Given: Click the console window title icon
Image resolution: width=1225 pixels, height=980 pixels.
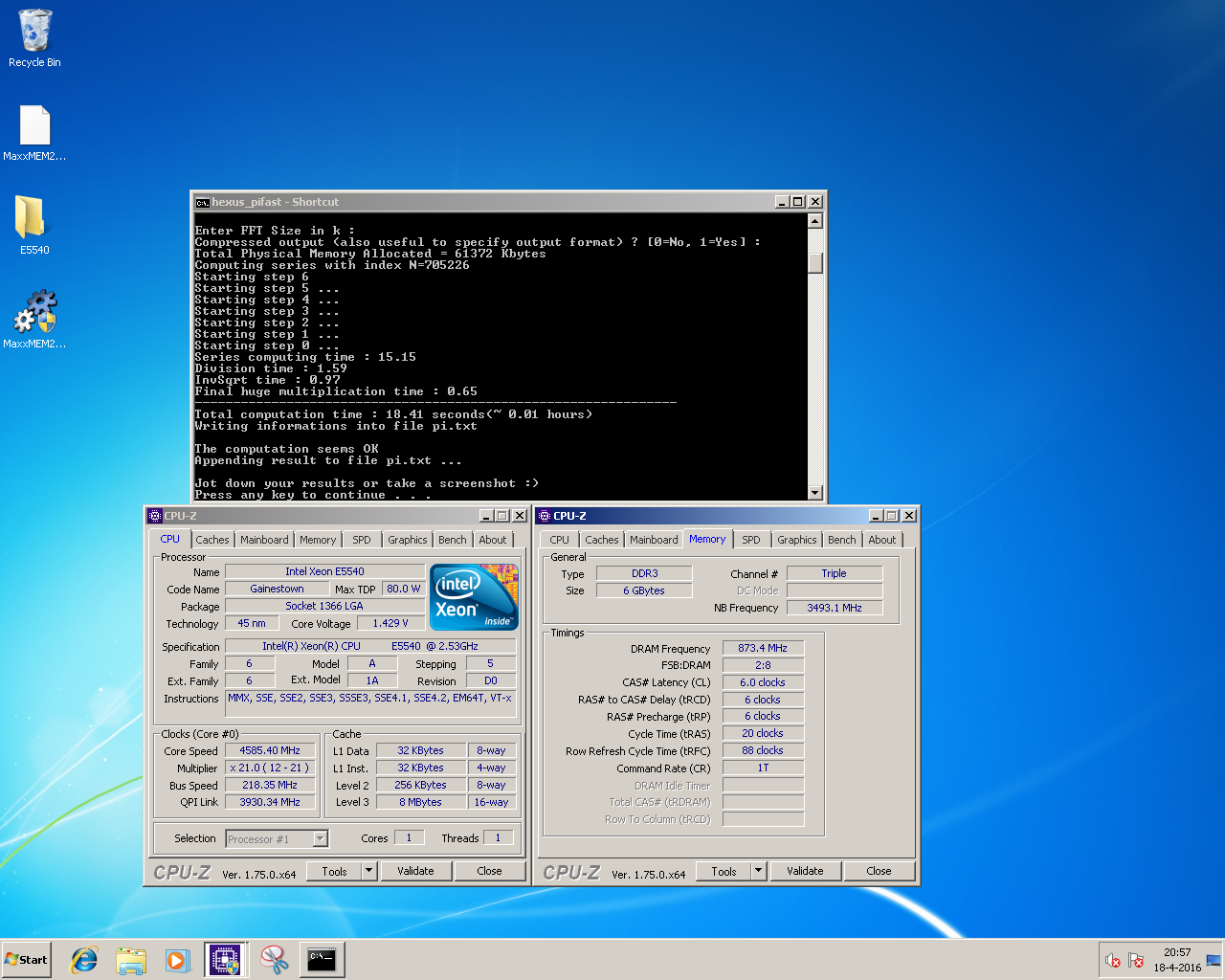Looking at the screenshot, I should pos(202,202).
